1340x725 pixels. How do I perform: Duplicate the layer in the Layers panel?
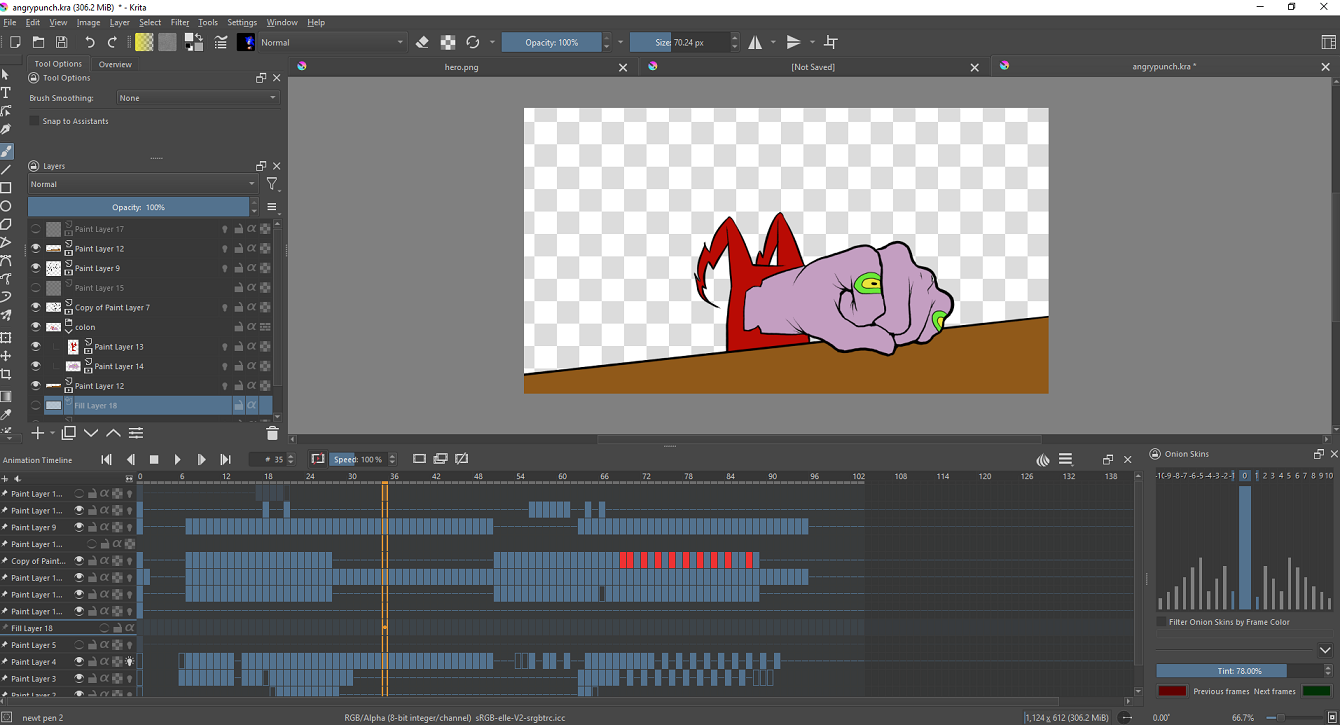click(x=69, y=433)
